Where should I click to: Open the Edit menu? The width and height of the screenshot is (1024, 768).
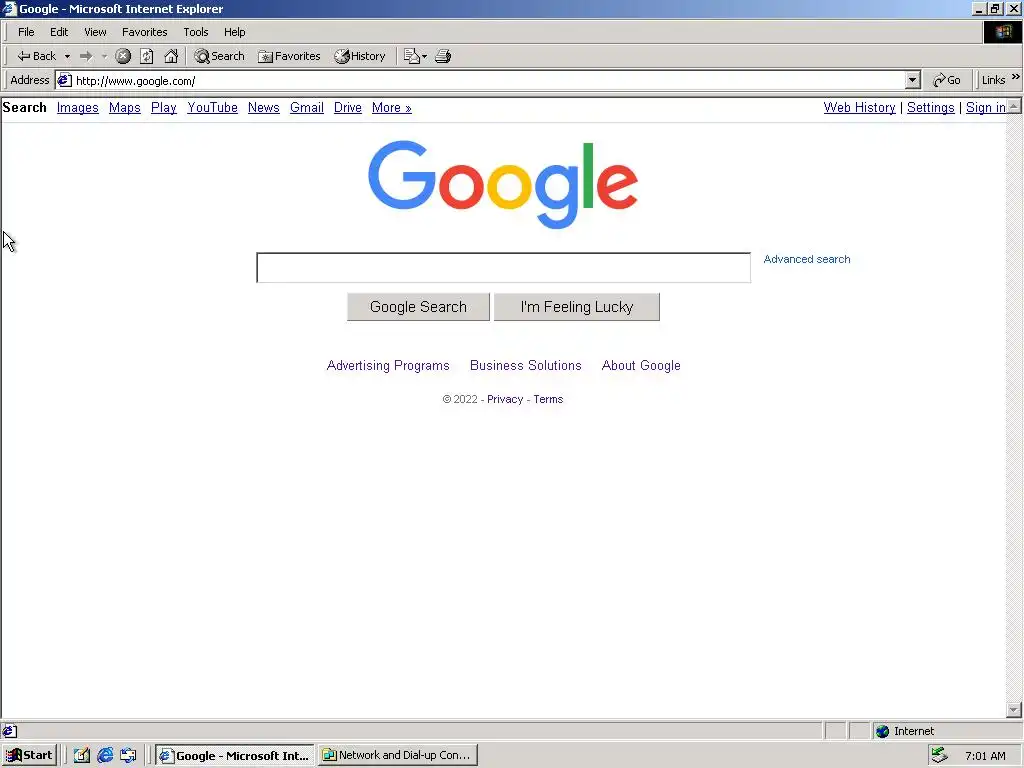click(59, 32)
